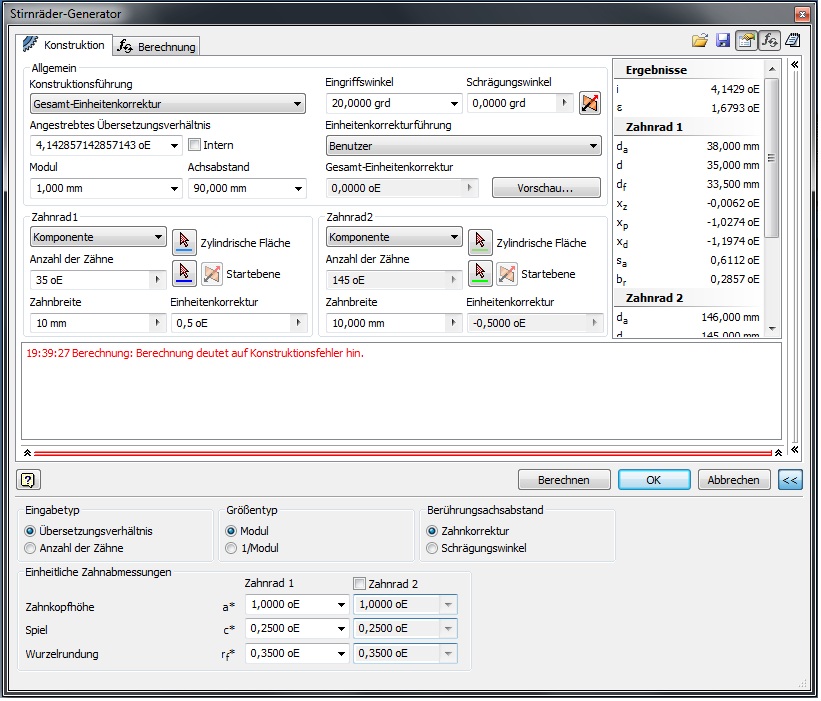The width and height of the screenshot is (821, 701).
Task: Select 1/Modul radio option
Action: (x=232, y=550)
